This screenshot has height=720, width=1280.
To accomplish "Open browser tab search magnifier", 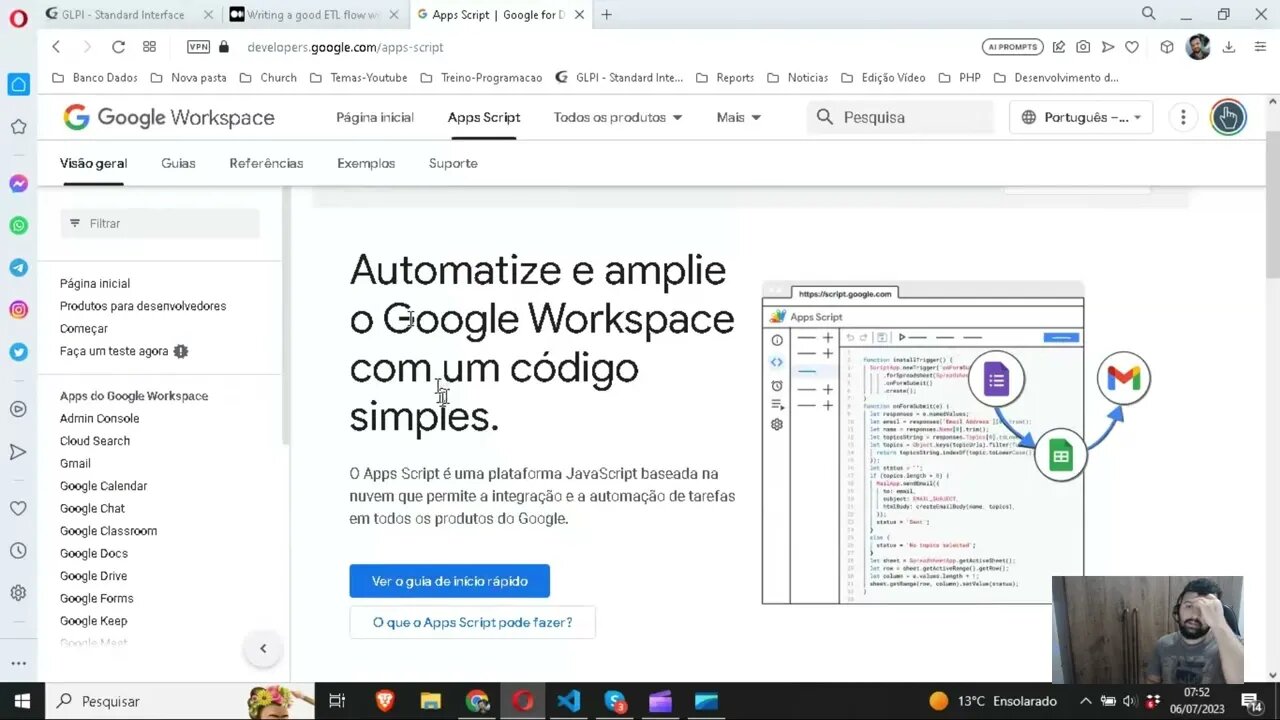I will 1149,14.
